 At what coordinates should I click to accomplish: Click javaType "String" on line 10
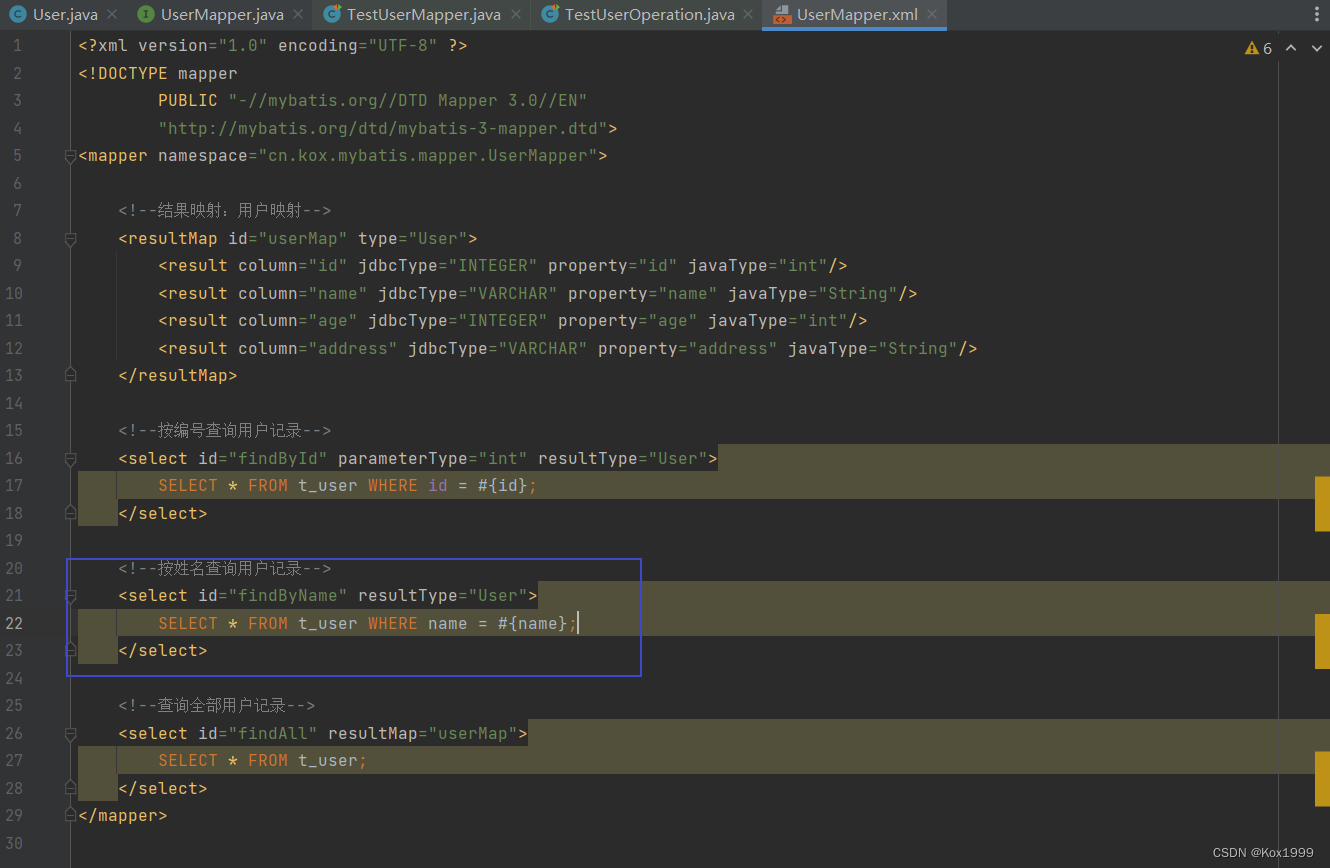[858, 294]
